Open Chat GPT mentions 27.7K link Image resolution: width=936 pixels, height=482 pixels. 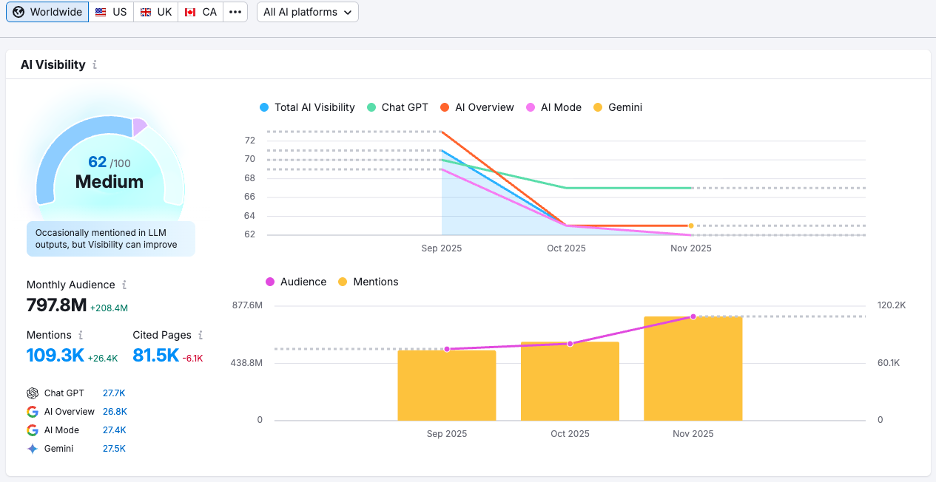[114, 393]
